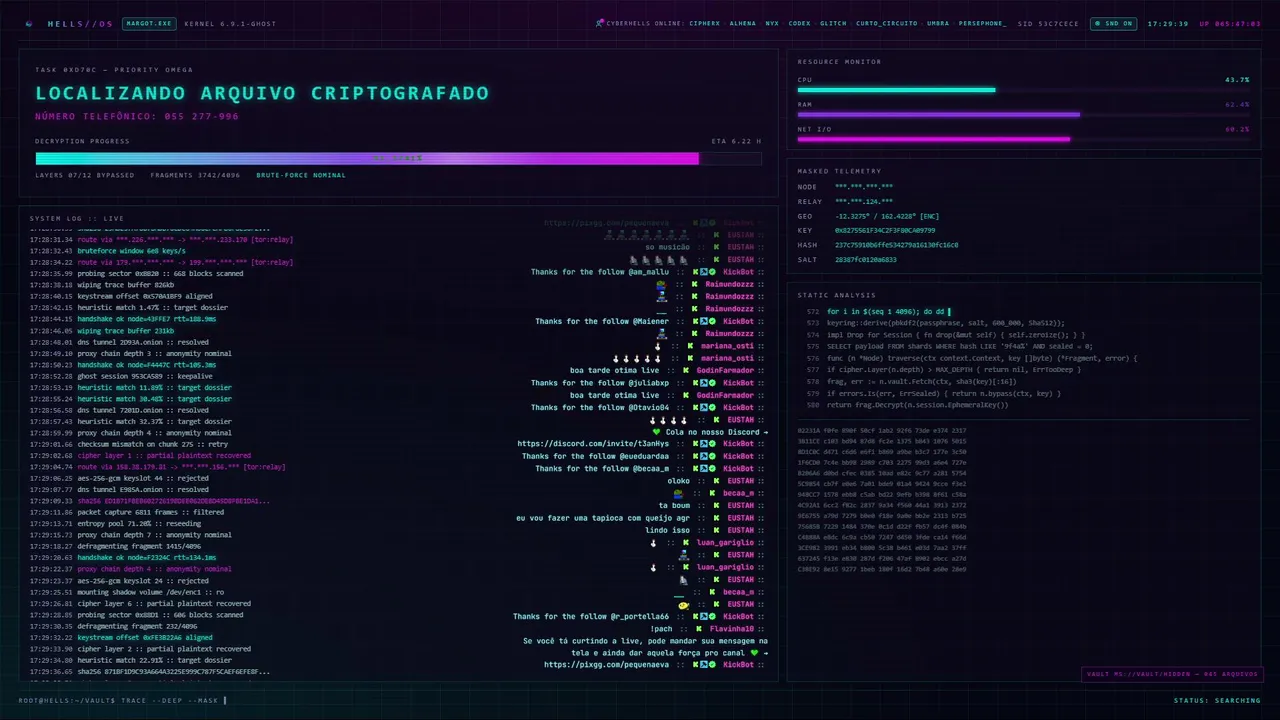Click the yellow emote above the @r_portella66 row
The image size is (1280, 720).
coord(684,604)
